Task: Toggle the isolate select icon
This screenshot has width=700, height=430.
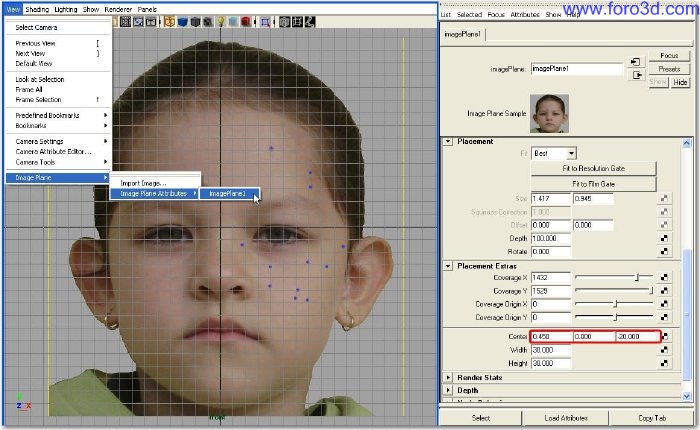Action: click(266, 22)
